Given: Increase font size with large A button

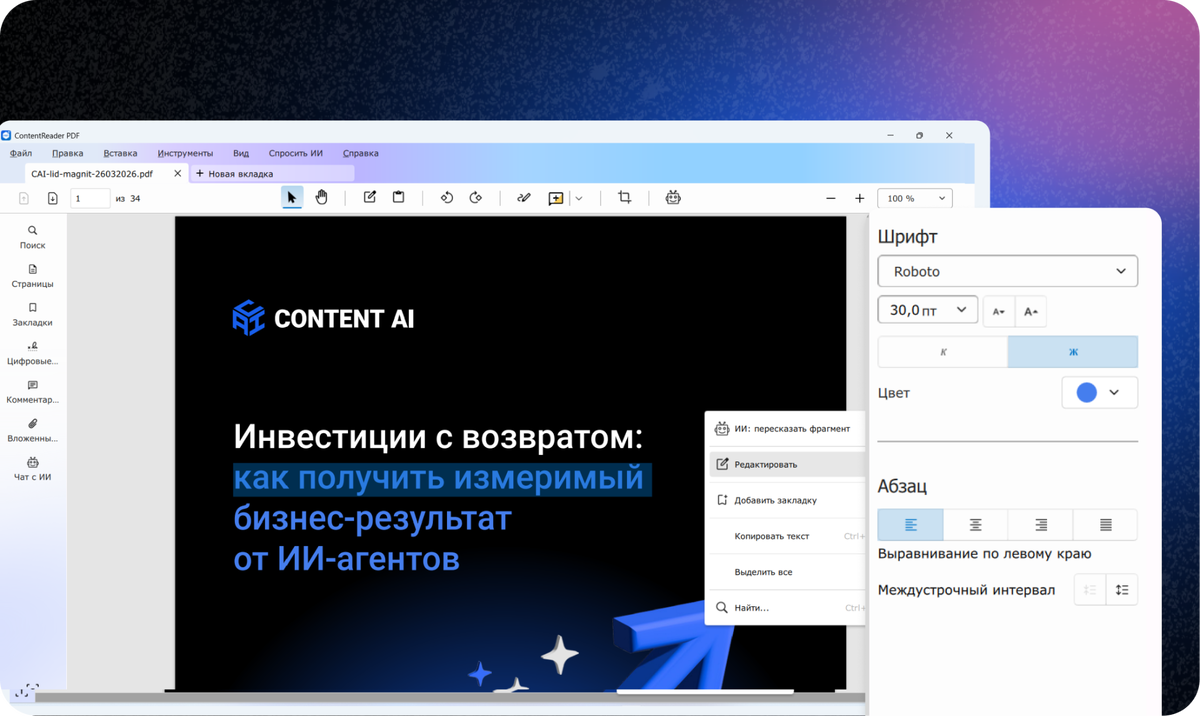Looking at the screenshot, I should point(1031,311).
